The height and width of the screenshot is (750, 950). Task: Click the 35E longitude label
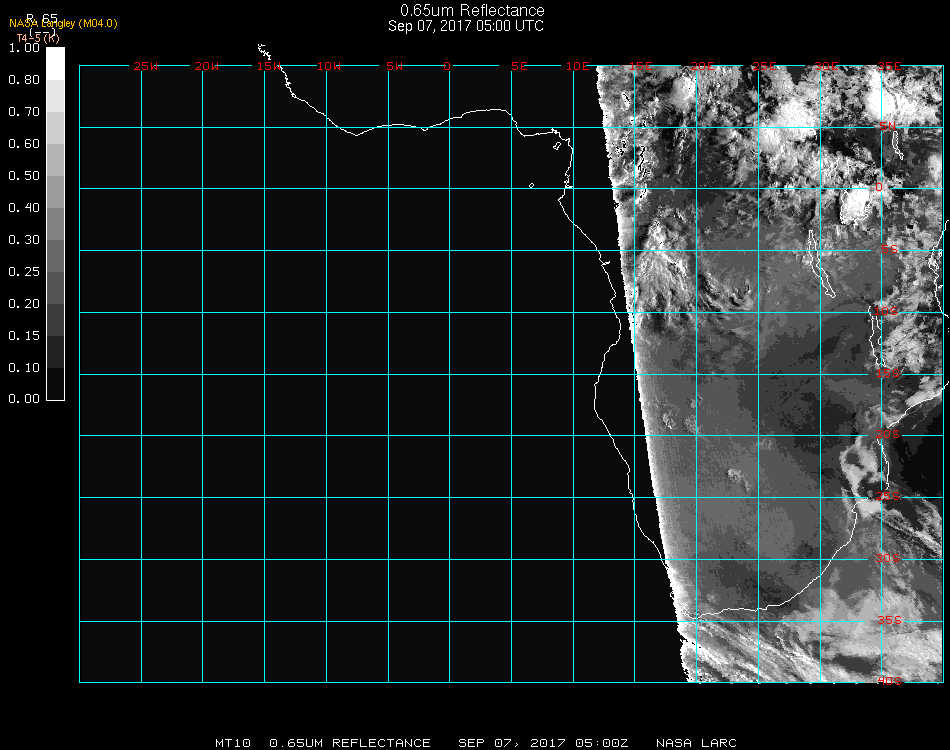click(889, 66)
